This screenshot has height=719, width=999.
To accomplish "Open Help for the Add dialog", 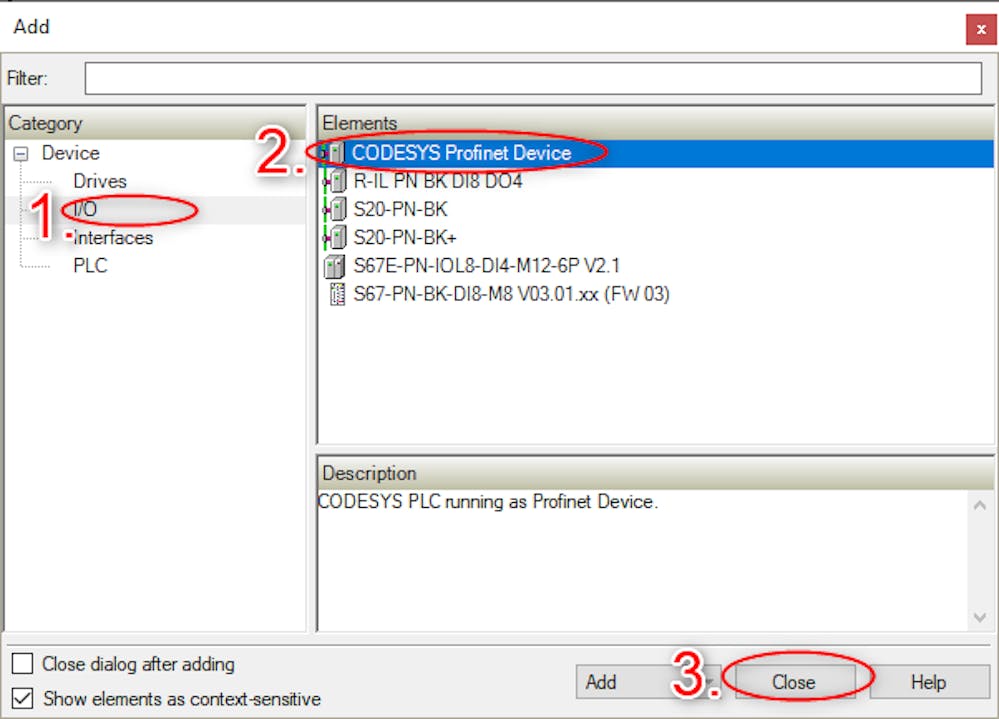I will tap(929, 682).
